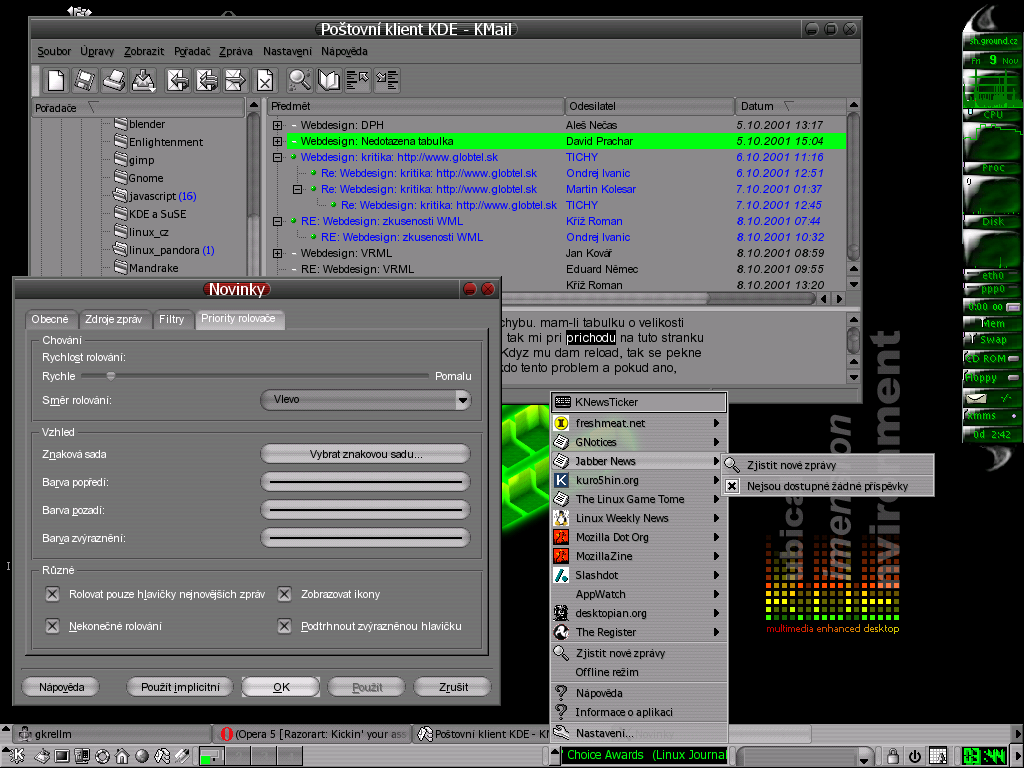Open the Barva popředí color picker
Screen dimensions: 1024x768
[x=365, y=482]
